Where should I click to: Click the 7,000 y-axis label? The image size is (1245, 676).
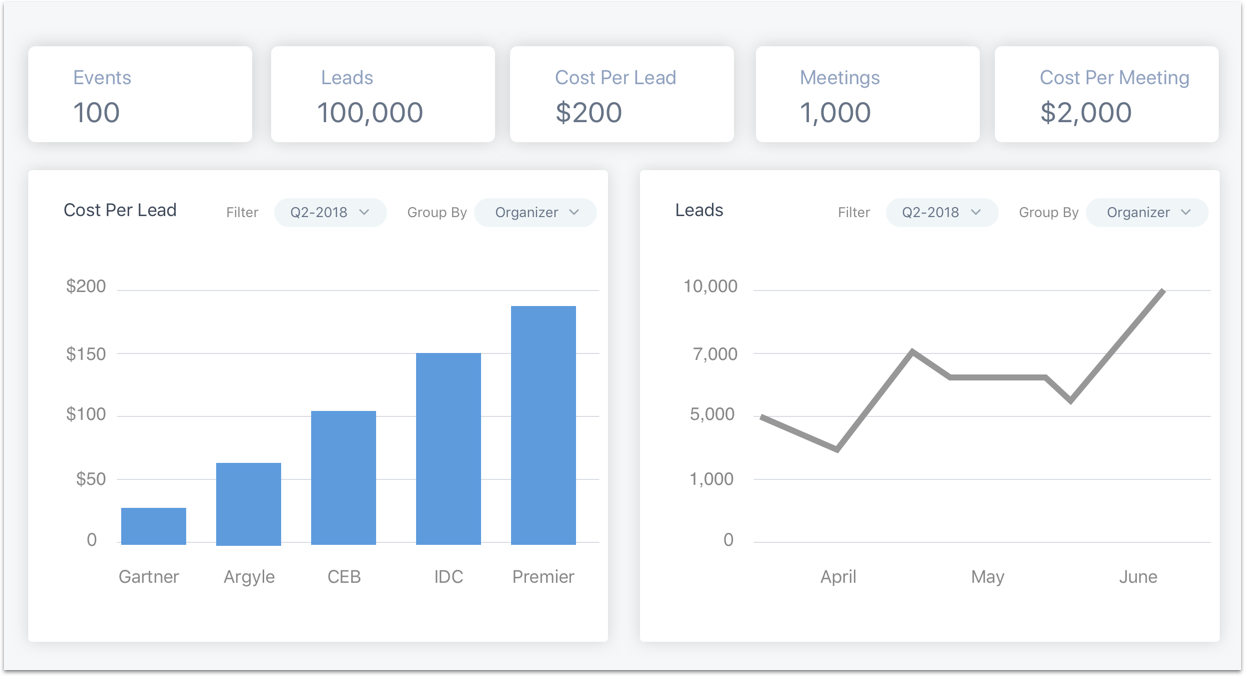pyautogui.click(x=713, y=354)
